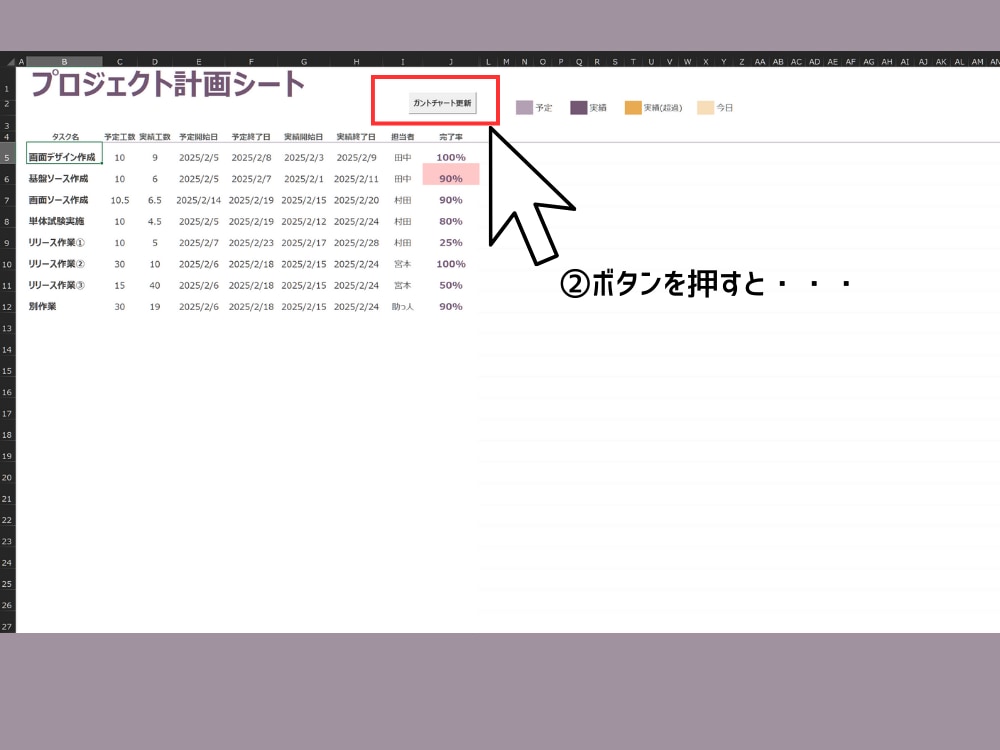Click the 実績(超過) orange legend swatch
This screenshot has width=1000, height=750.
click(633, 108)
